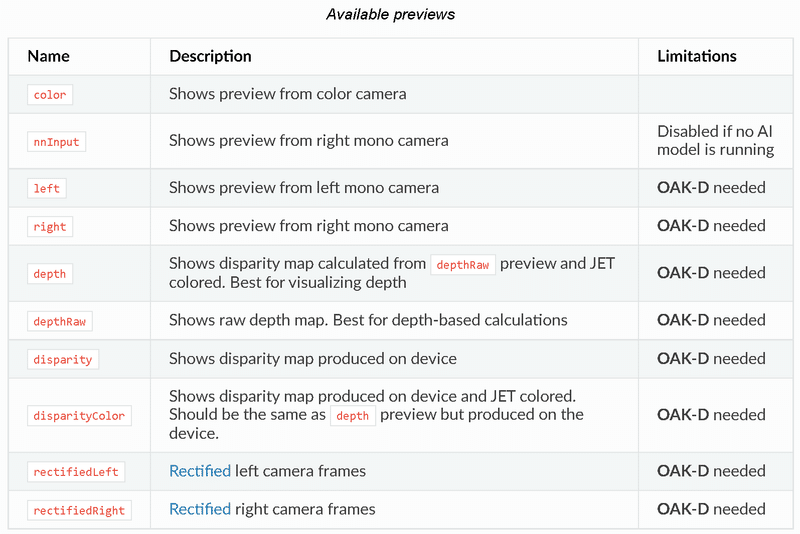Screen dimensions: 800x534
Task: Click the Rectified link in rectifiedLeft row
Action: (200, 471)
